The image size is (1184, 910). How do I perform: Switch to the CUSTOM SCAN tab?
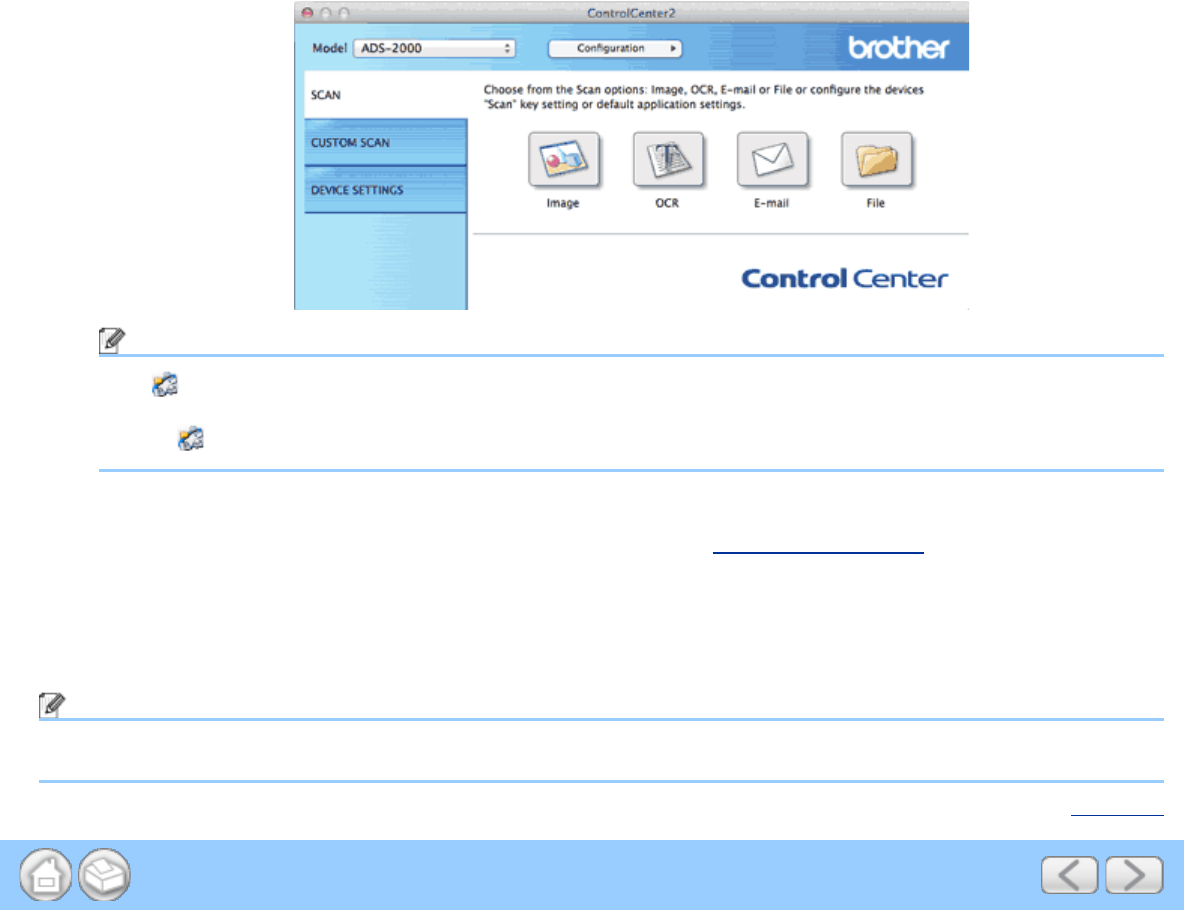(x=386, y=143)
